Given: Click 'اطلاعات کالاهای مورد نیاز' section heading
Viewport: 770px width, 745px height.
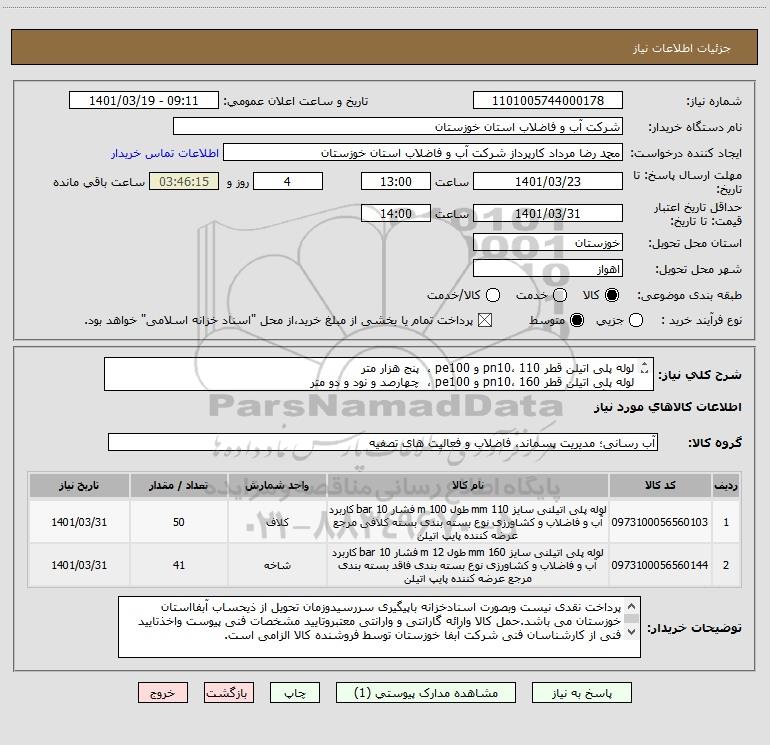Looking at the screenshot, I should tap(668, 407).
